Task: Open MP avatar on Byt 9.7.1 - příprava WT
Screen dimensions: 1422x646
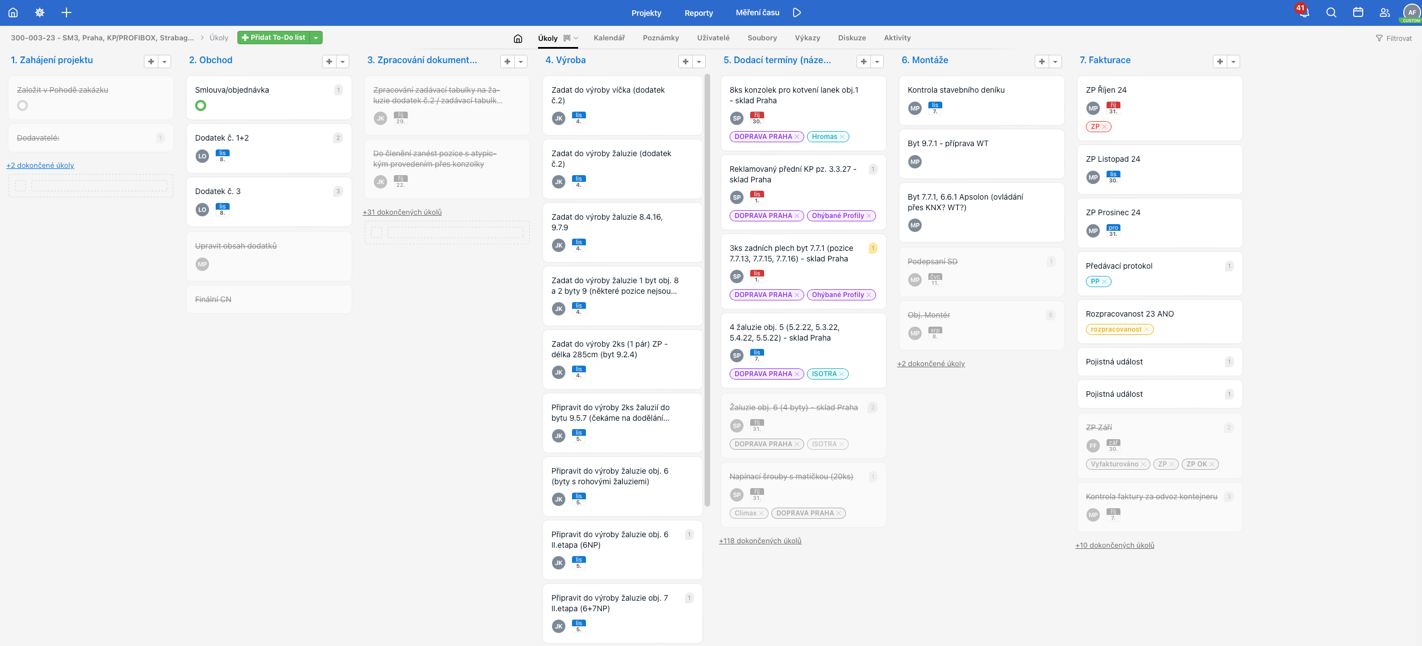Action: coord(915,162)
